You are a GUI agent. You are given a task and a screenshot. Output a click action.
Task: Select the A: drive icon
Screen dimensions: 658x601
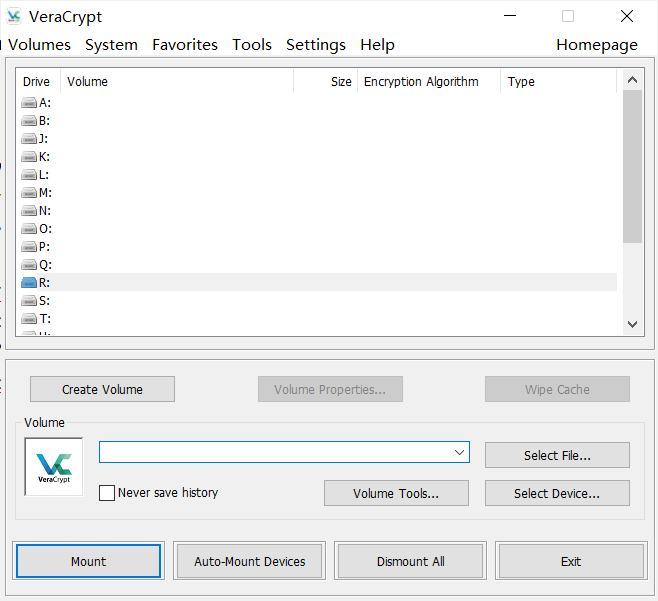click(29, 103)
